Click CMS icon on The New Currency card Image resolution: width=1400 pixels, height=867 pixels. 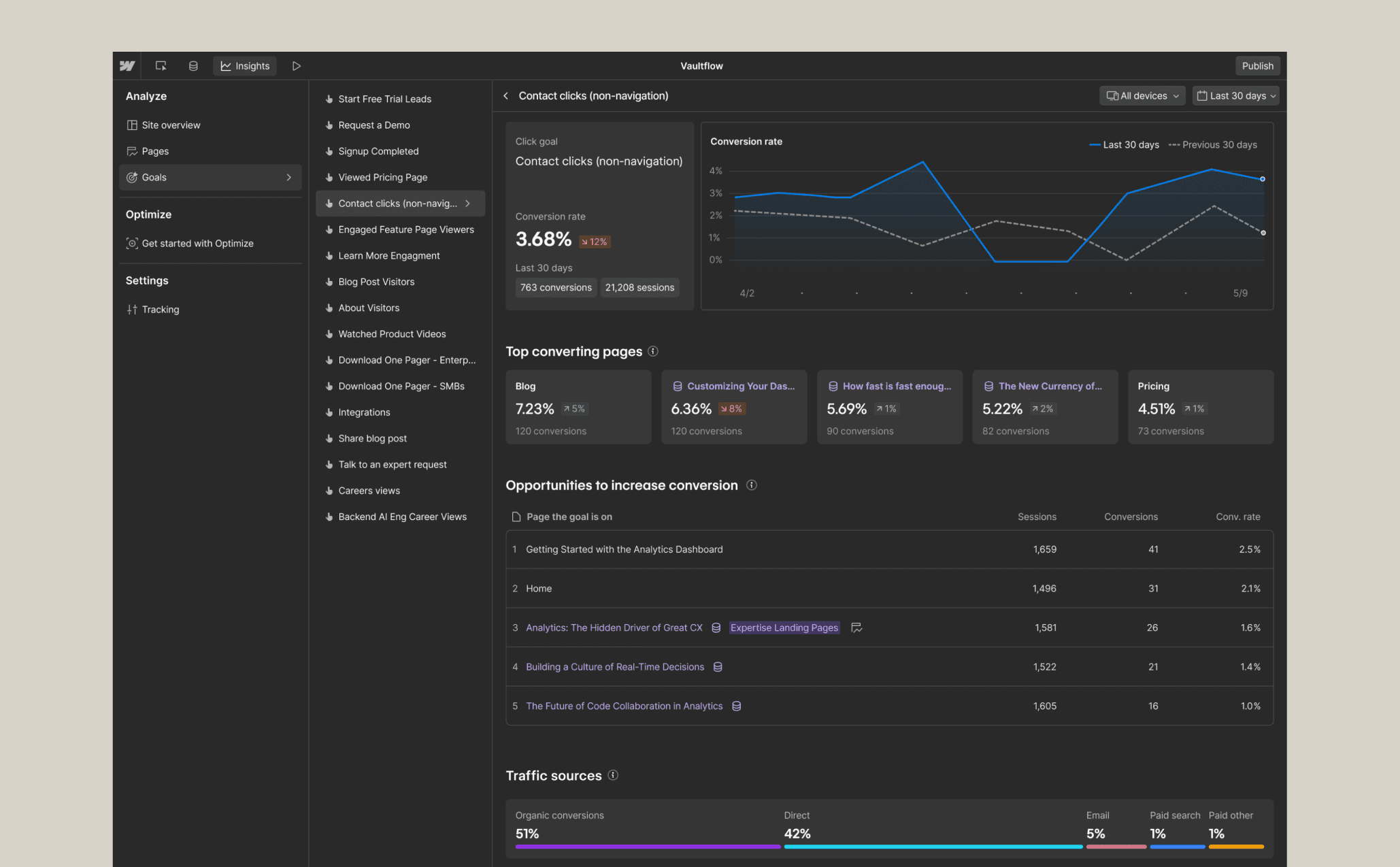(x=988, y=387)
